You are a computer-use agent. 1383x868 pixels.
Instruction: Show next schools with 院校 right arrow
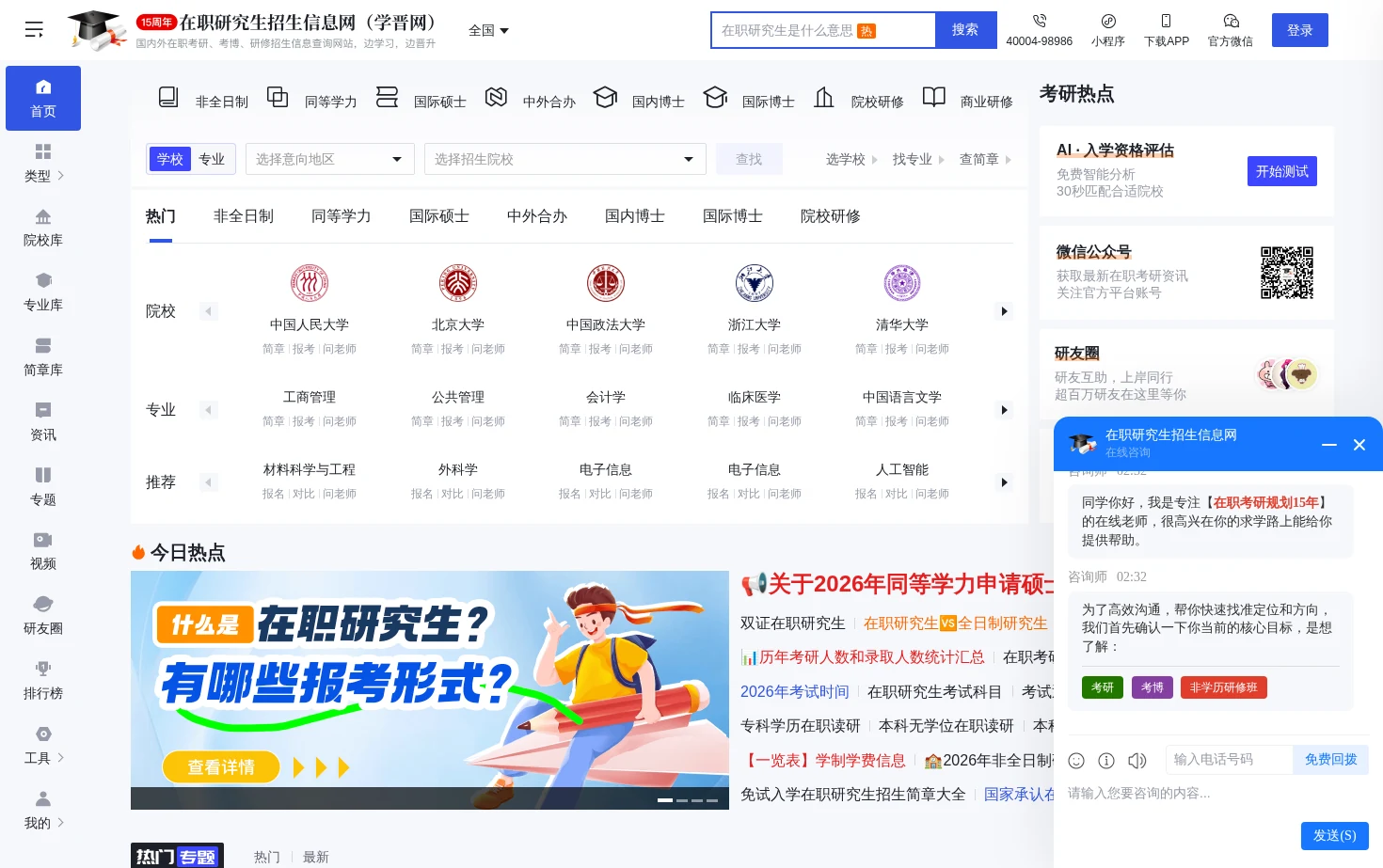click(x=1004, y=311)
